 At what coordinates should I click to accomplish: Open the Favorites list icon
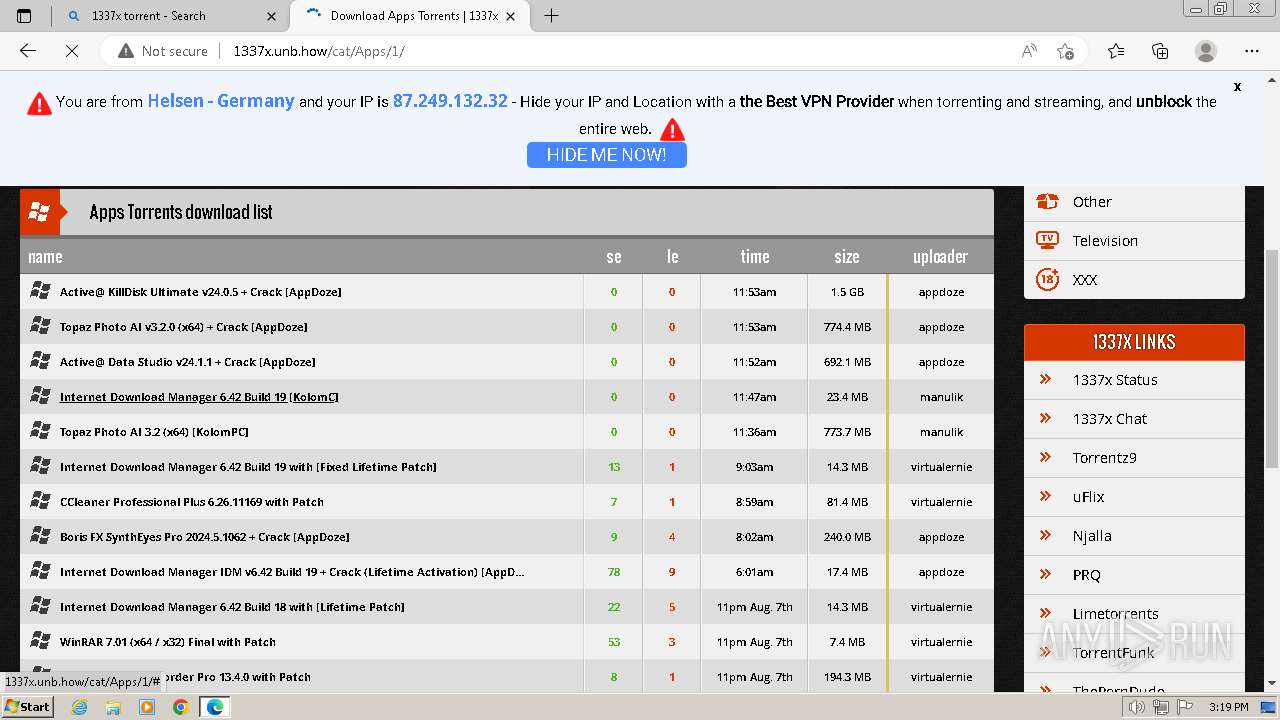pyautogui.click(x=1116, y=51)
